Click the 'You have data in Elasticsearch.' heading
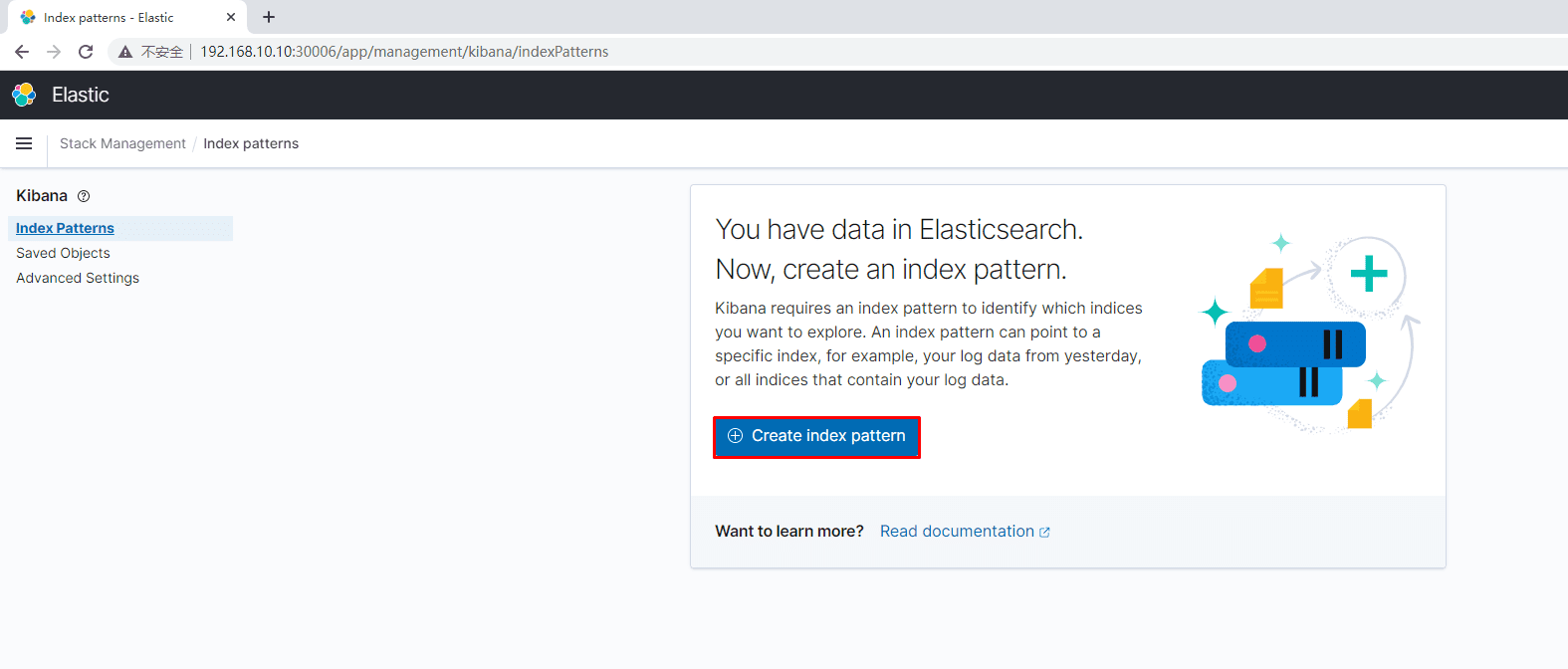Image resolution: width=1568 pixels, height=669 pixels. point(899,230)
